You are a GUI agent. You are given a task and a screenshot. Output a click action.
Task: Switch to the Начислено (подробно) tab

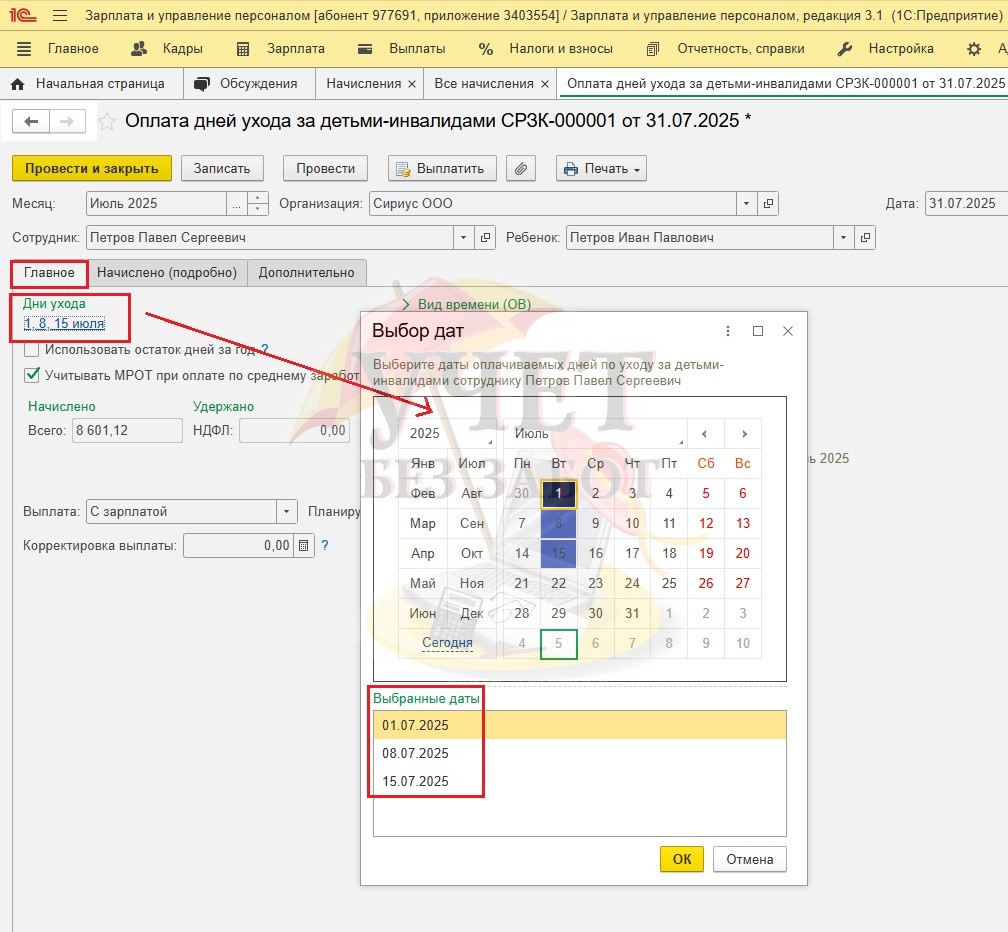(167, 273)
